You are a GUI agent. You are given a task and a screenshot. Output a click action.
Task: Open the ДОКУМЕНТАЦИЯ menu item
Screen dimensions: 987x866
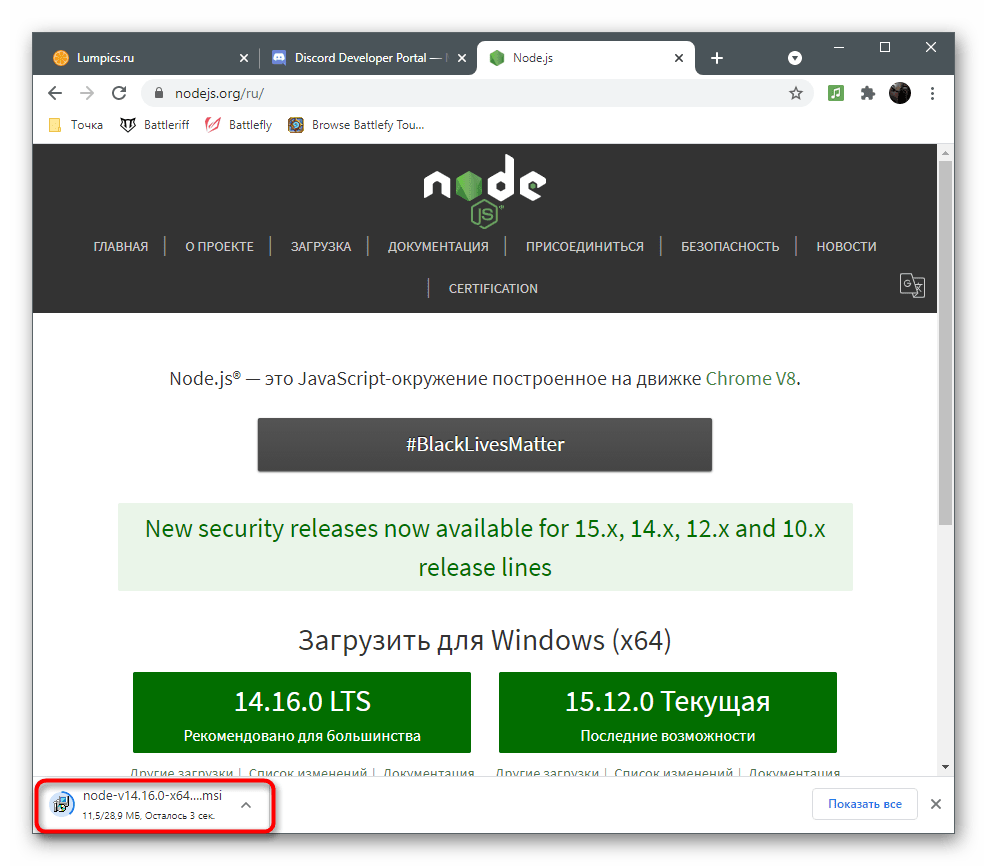438,247
